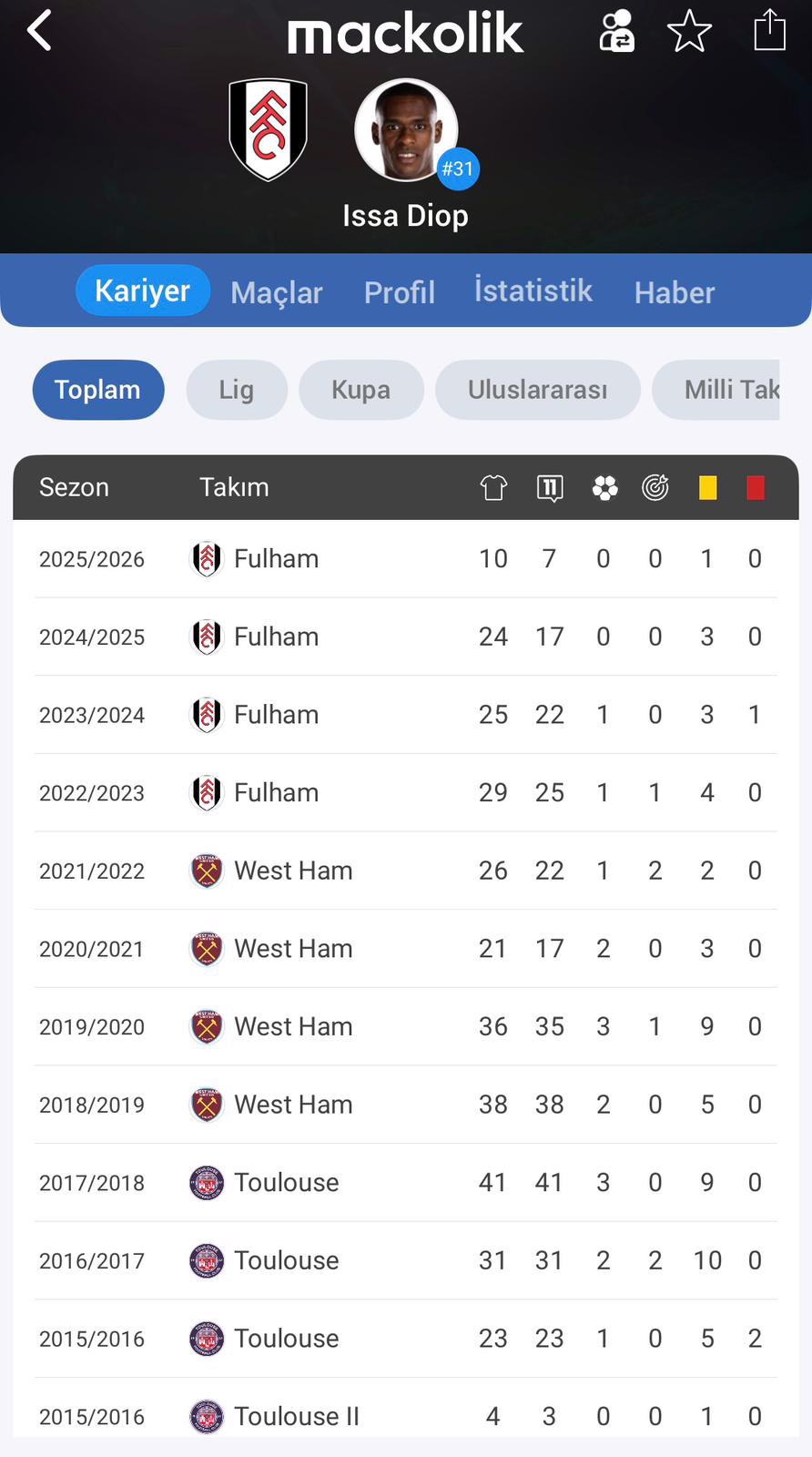
Task: Select the Lig filter chip
Action: tap(237, 390)
